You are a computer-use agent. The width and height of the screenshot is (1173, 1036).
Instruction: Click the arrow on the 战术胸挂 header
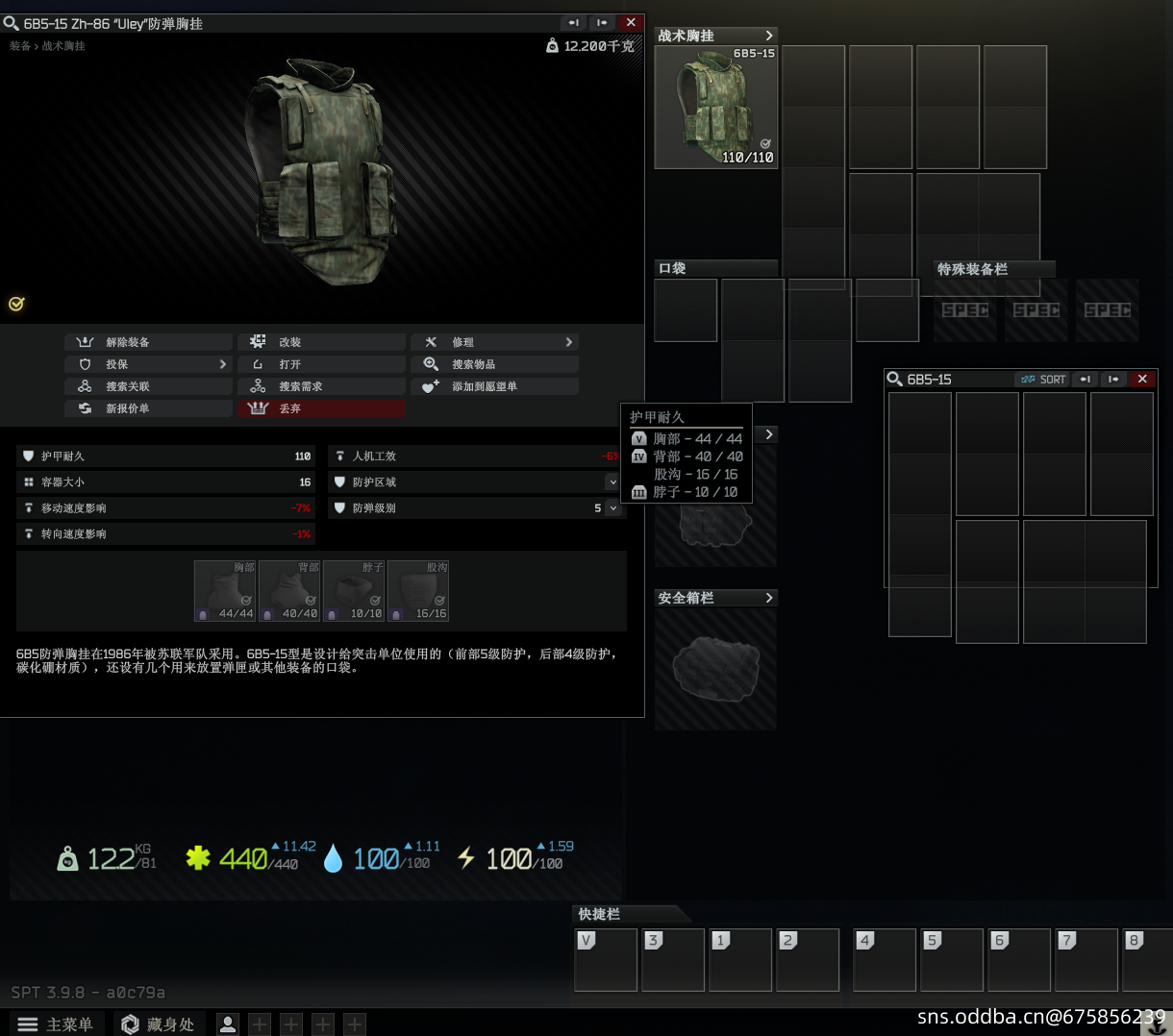click(x=768, y=36)
